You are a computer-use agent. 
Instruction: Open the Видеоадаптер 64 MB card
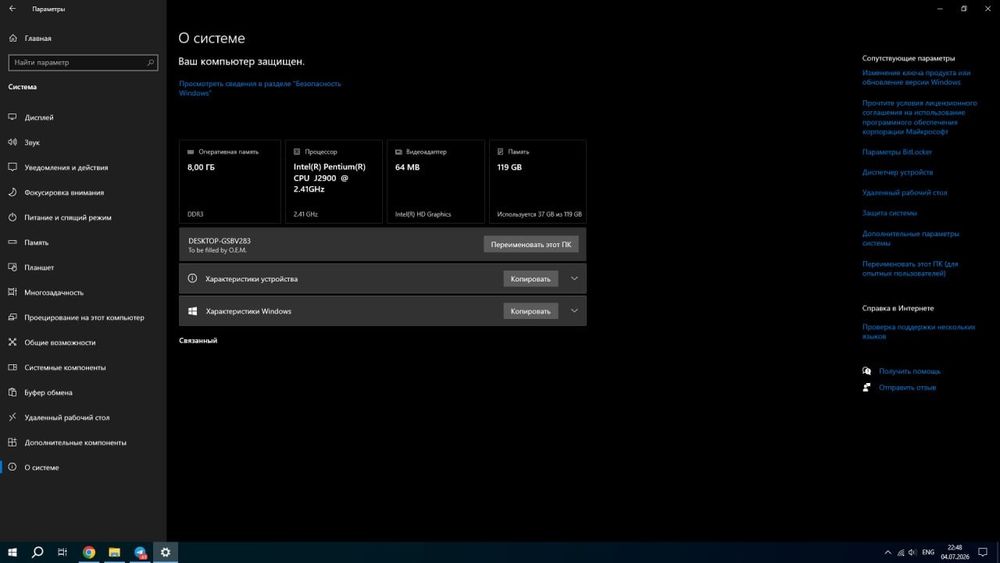(436, 182)
